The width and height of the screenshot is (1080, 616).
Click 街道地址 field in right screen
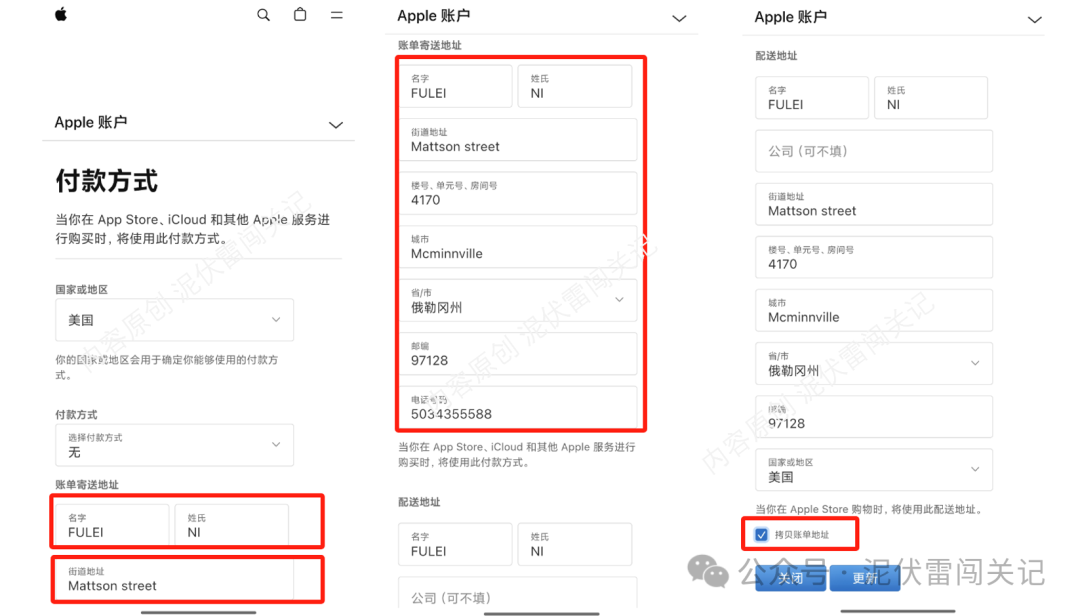pos(873,204)
